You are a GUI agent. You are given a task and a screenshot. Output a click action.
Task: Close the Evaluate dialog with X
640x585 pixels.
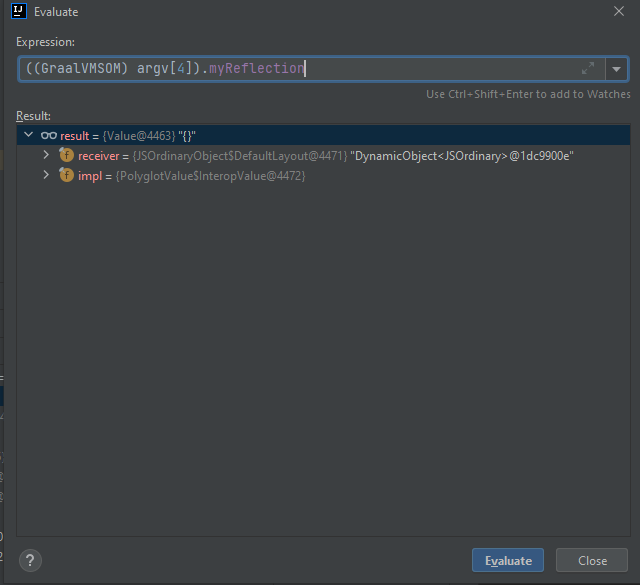619,11
